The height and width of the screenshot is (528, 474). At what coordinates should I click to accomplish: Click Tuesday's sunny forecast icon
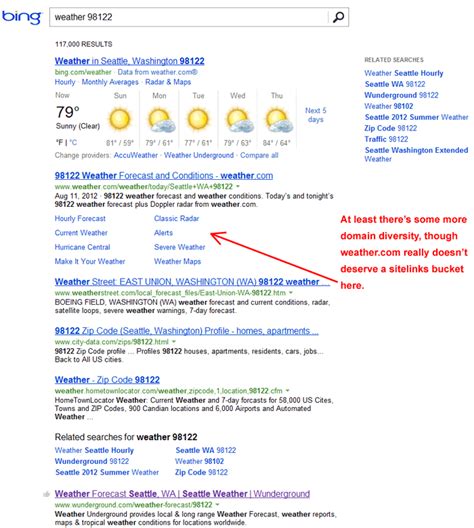click(198, 120)
